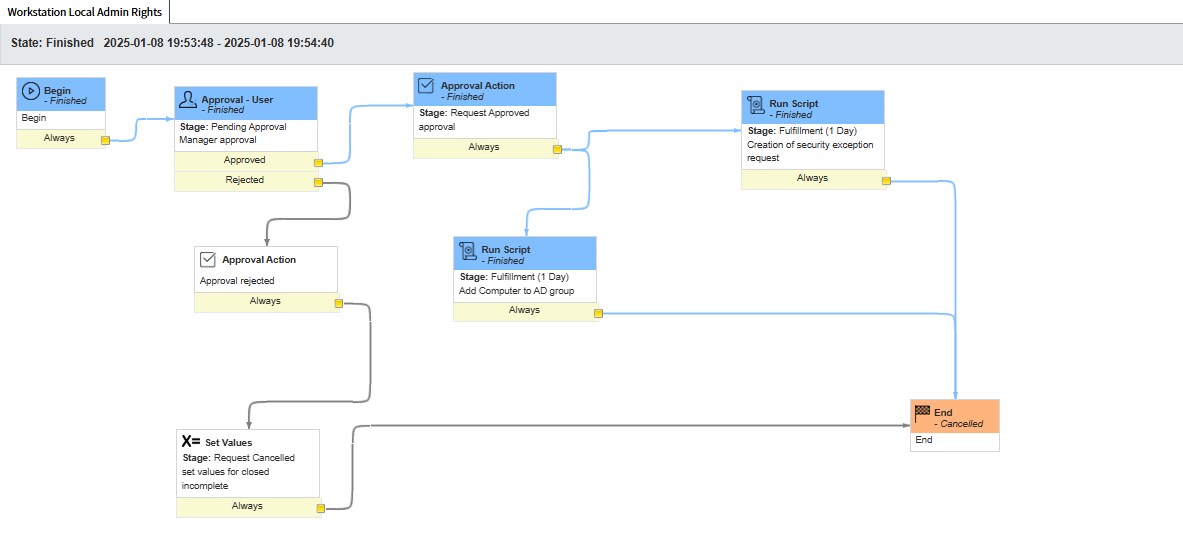The image size is (1183, 552).
Task: Click the checkbox icon on Approval rejected activity
Action: pyautogui.click(x=208, y=259)
